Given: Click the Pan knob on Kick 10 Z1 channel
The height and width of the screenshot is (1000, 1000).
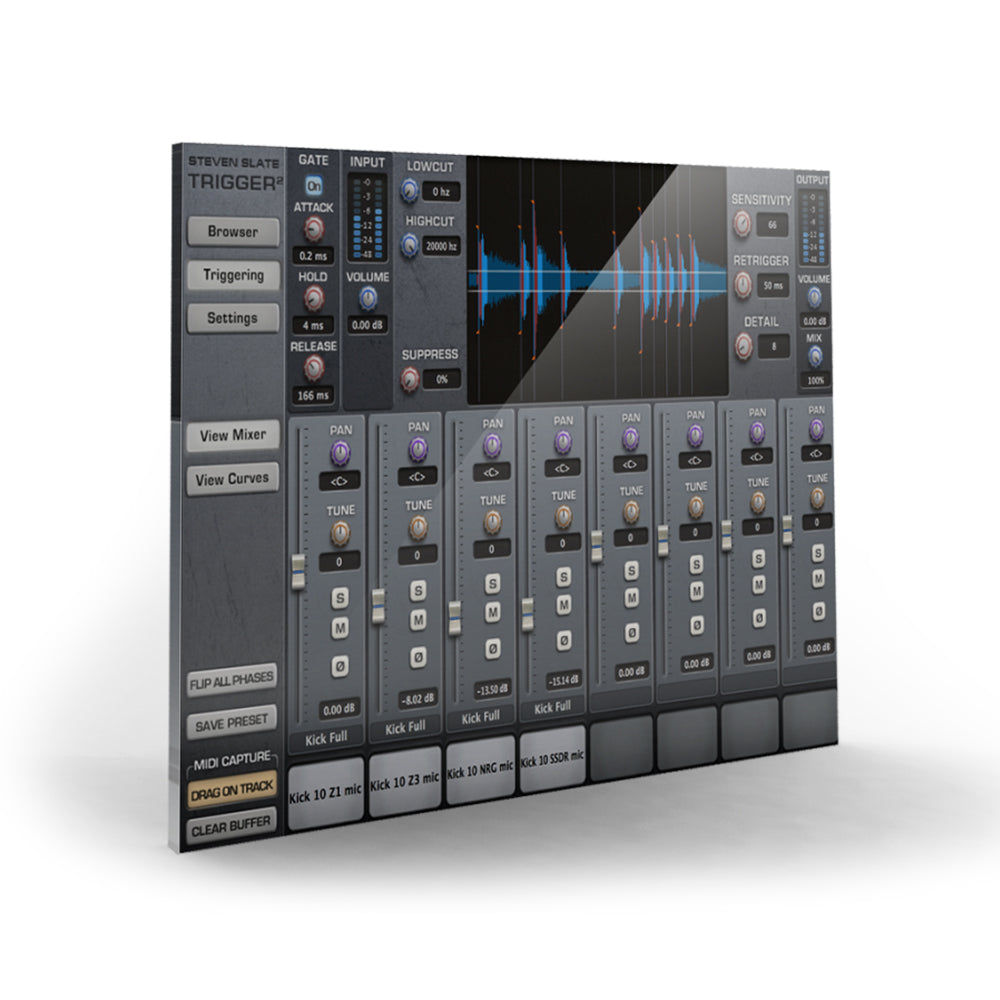Looking at the screenshot, I should 340,453.
